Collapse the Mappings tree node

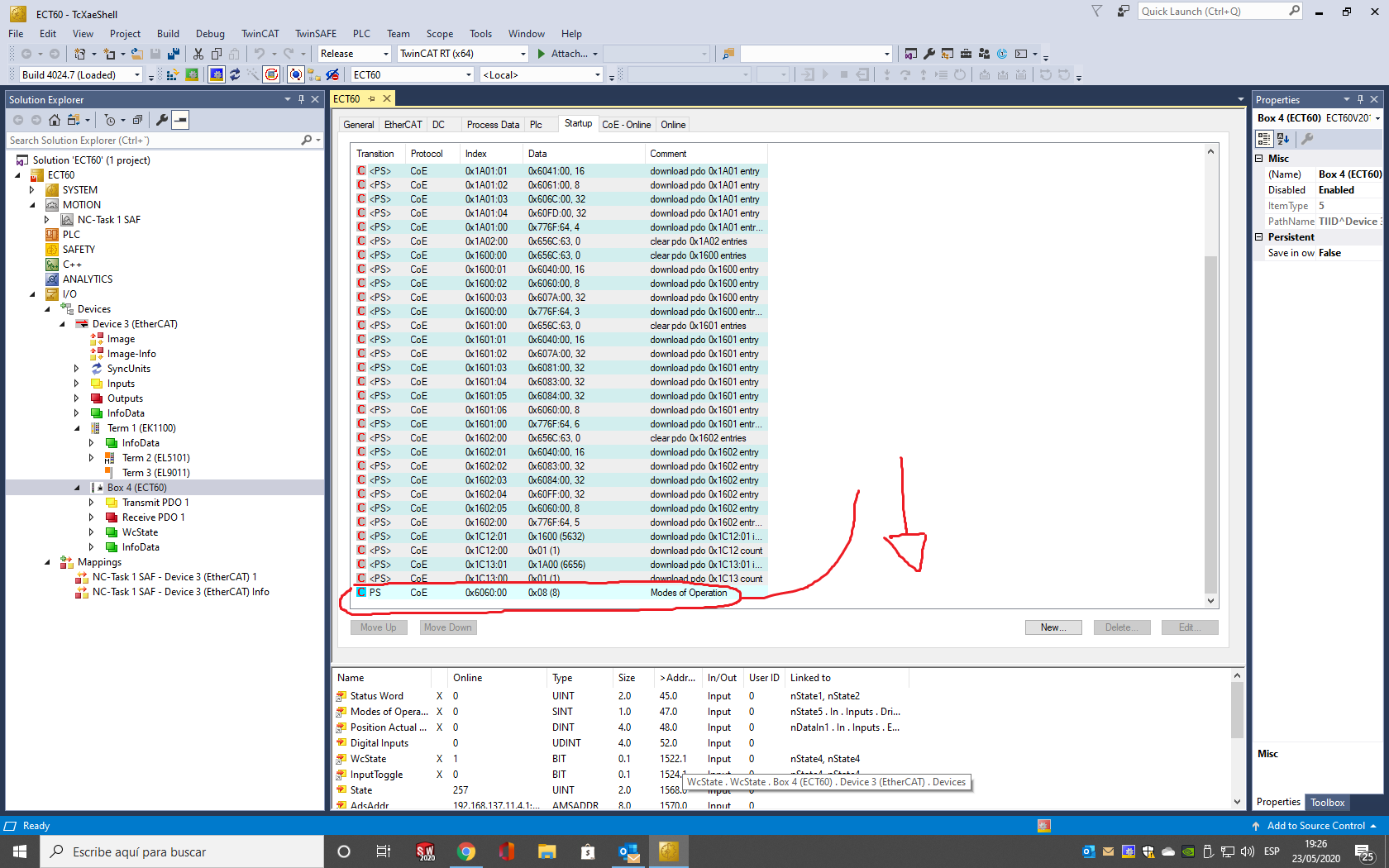47,562
